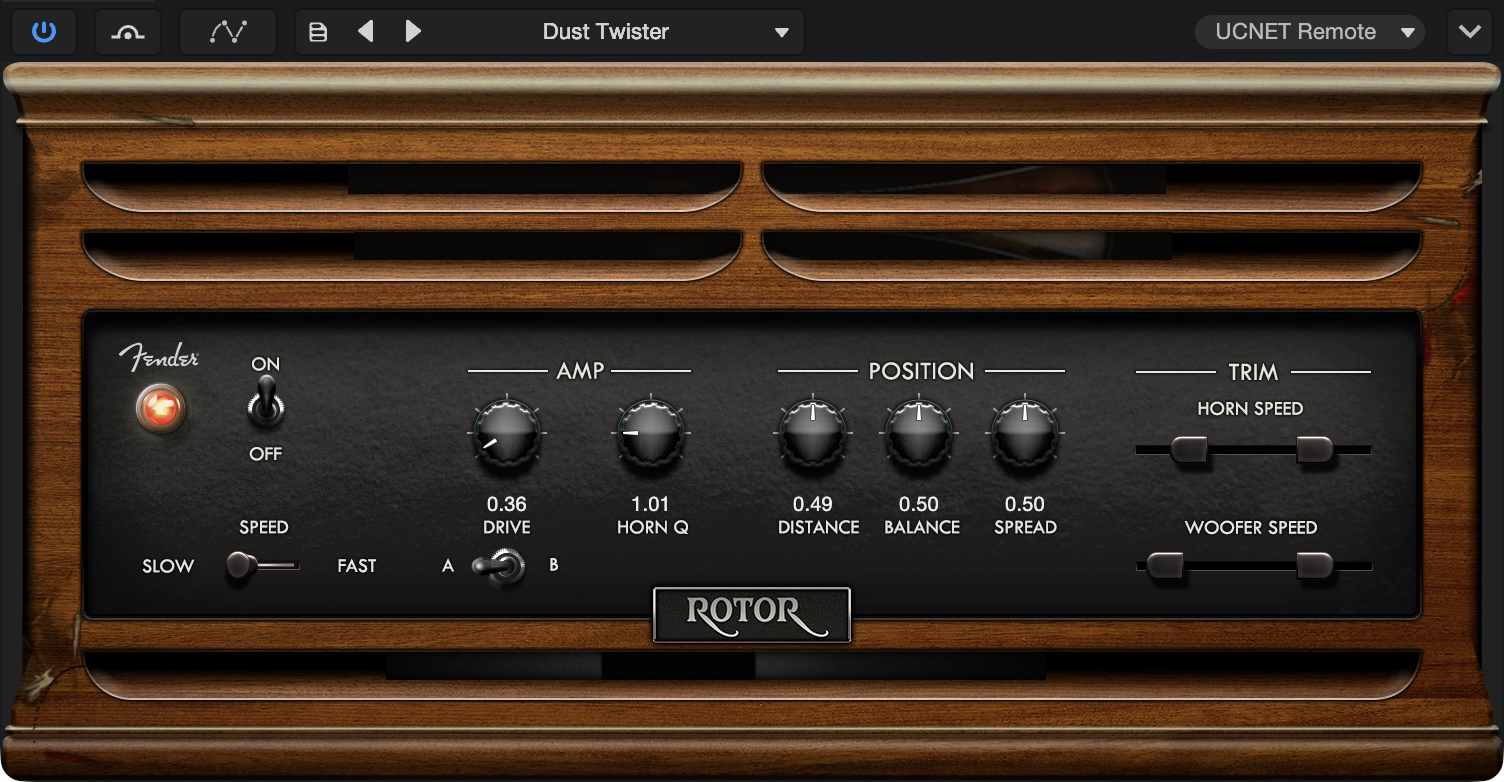Click the right Horn Speed slider handle
This screenshot has height=782, width=1504.
coord(1315,450)
